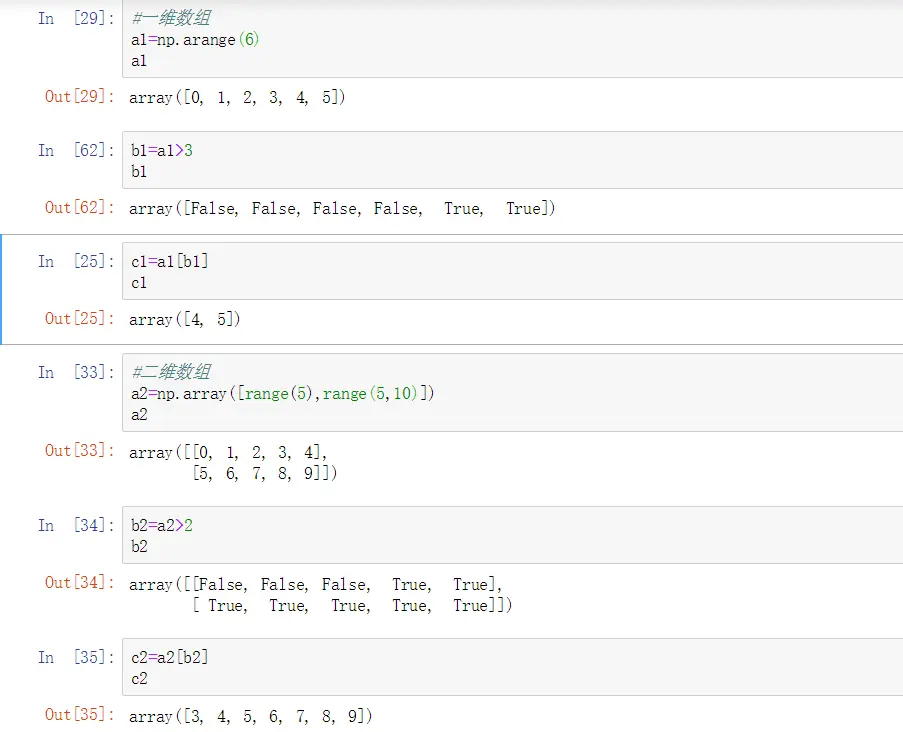Click the Out[33] output prompt
This screenshot has width=903, height=732.
[x=79, y=451]
